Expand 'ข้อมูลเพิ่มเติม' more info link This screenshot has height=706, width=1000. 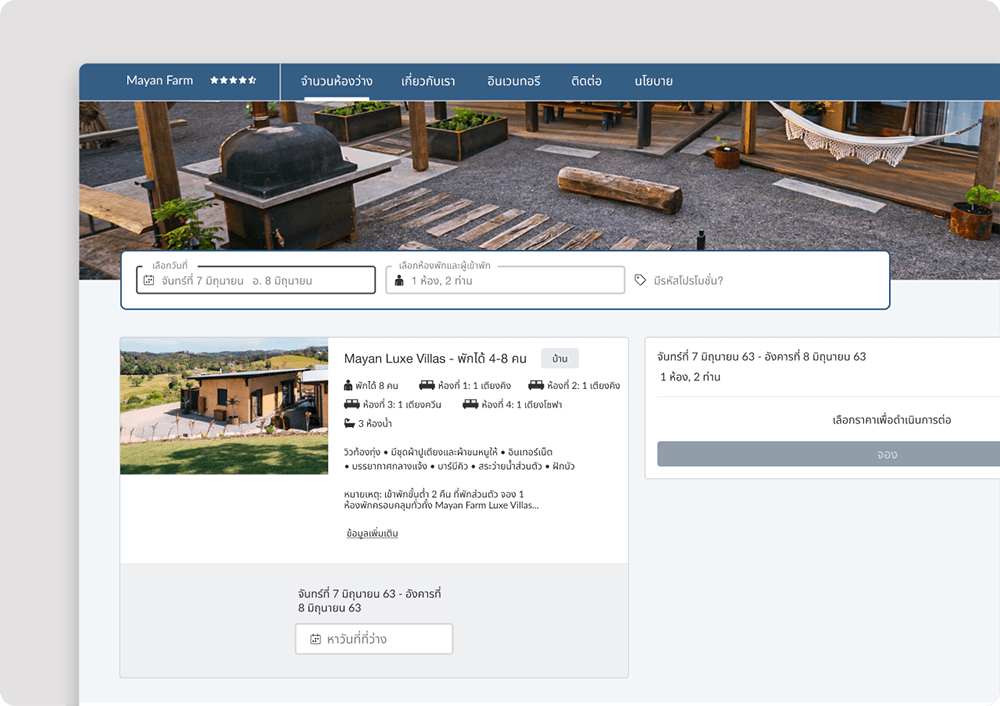point(372,534)
